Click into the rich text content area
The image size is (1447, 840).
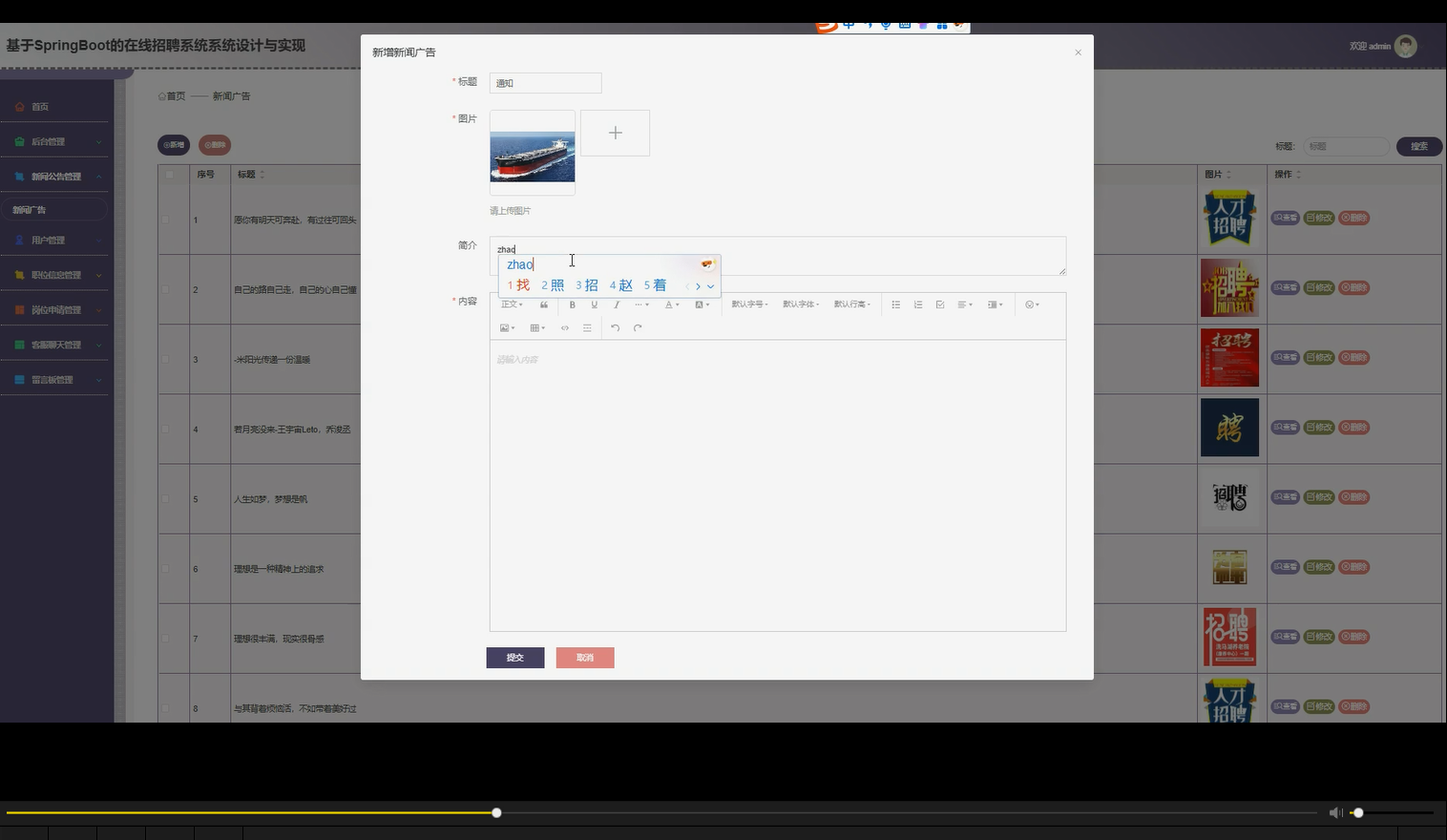778,485
